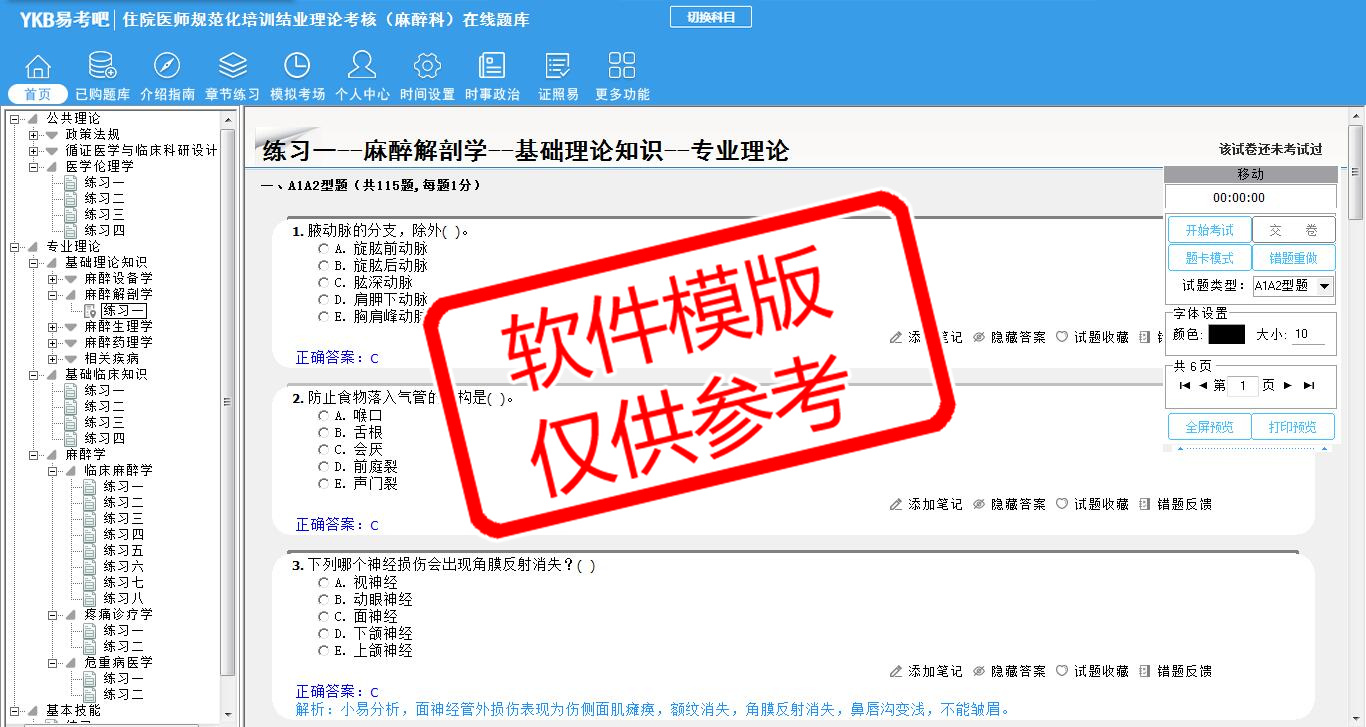Open 个人中心 user icon
This screenshot has width=1366, height=727.
click(361, 67)
